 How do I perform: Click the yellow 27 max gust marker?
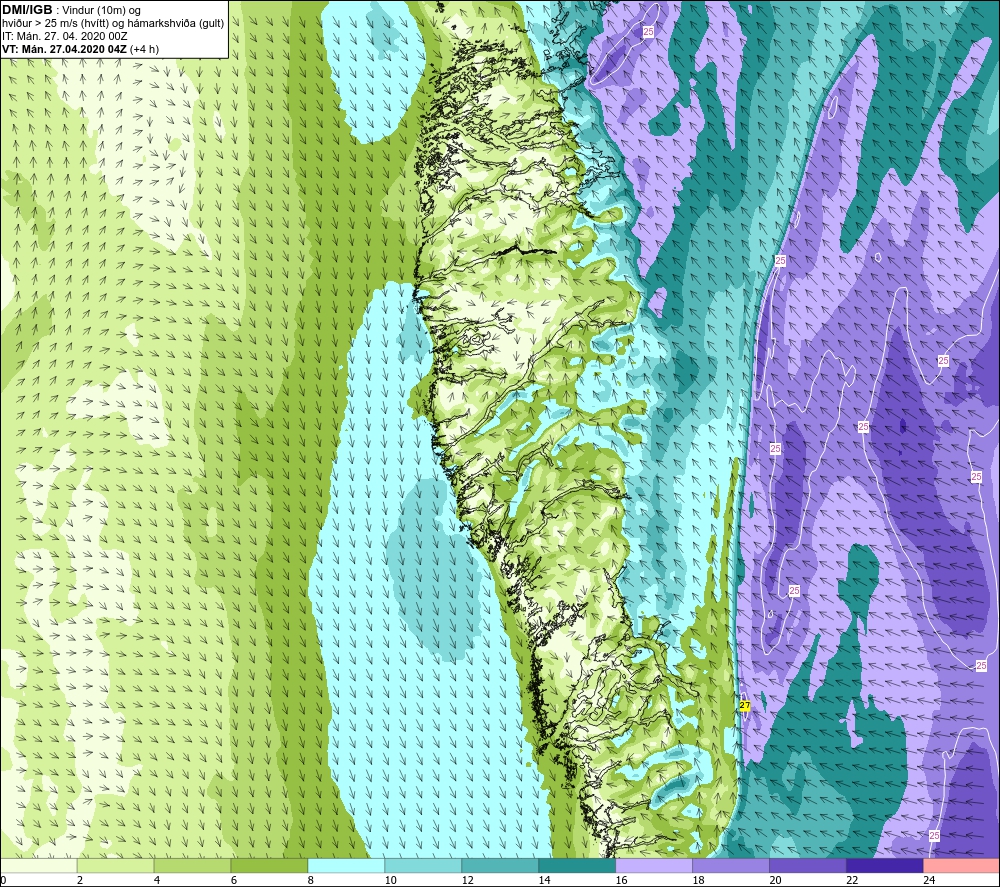745,706
